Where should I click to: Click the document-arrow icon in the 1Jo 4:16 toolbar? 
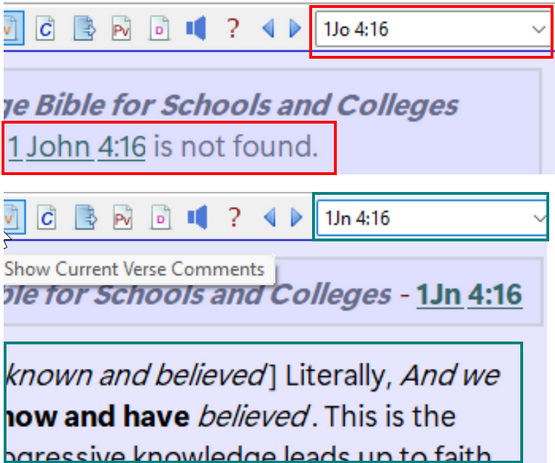pyautogui.click(x=84, y=28)
